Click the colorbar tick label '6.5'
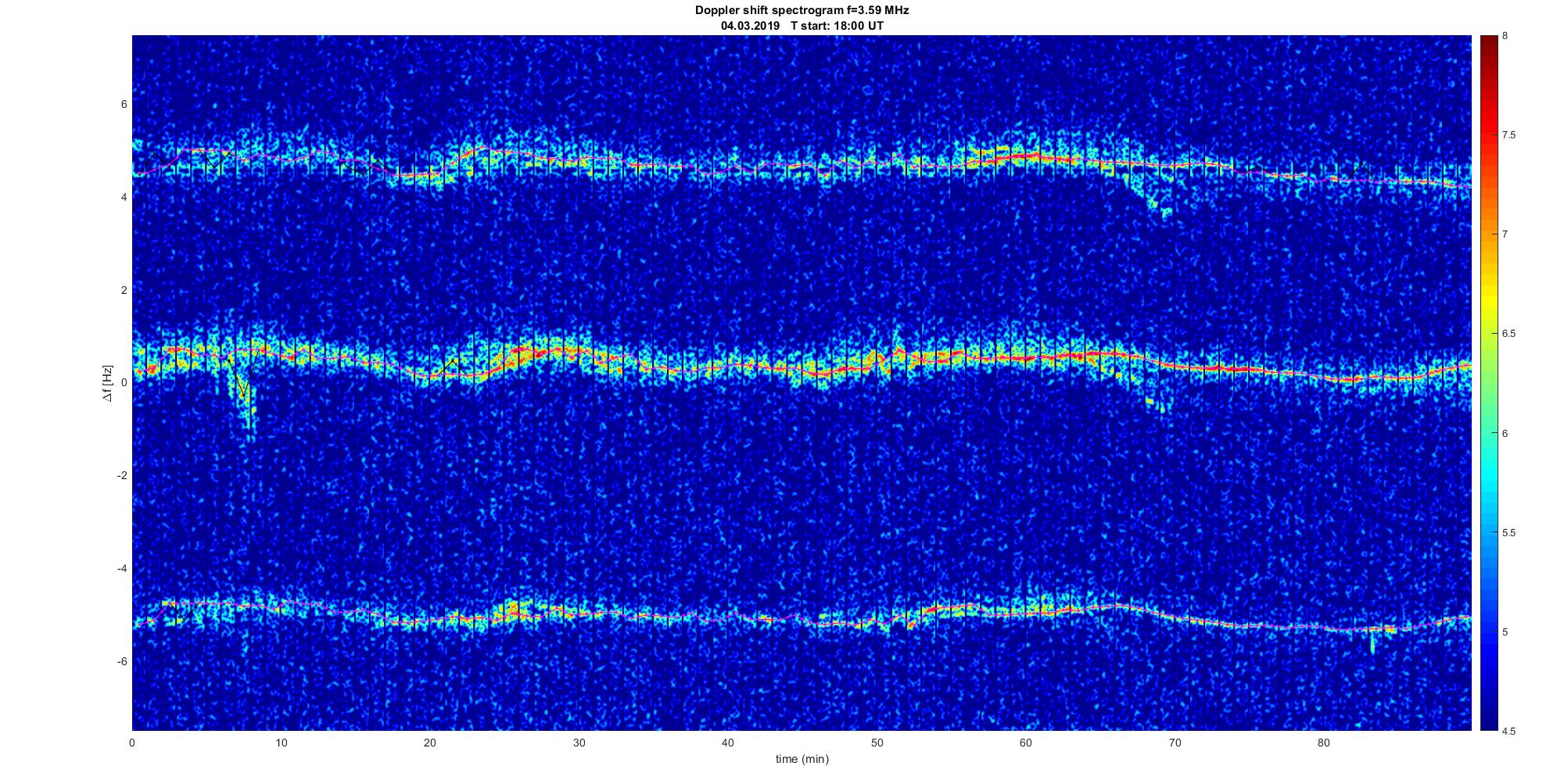The height and width of the screenshot is (784, 1564). tap(1509, 334)
